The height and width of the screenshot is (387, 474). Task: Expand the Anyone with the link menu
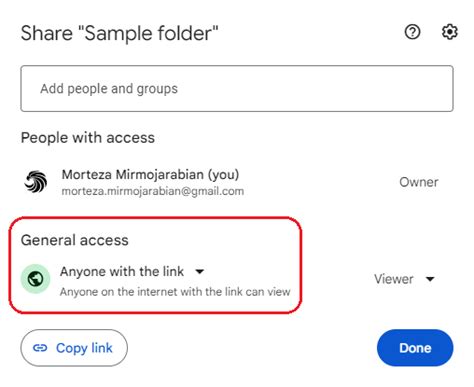click(x=132, y=271)
